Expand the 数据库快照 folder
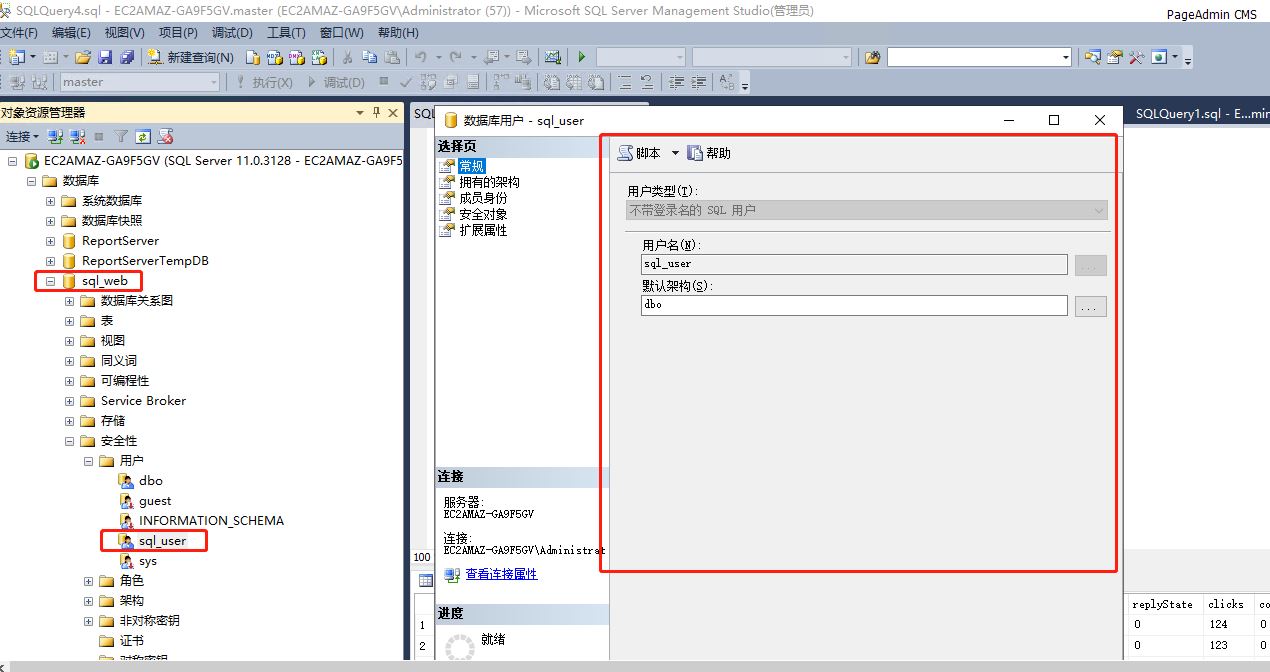1270x672 pixels. point(50,221)
